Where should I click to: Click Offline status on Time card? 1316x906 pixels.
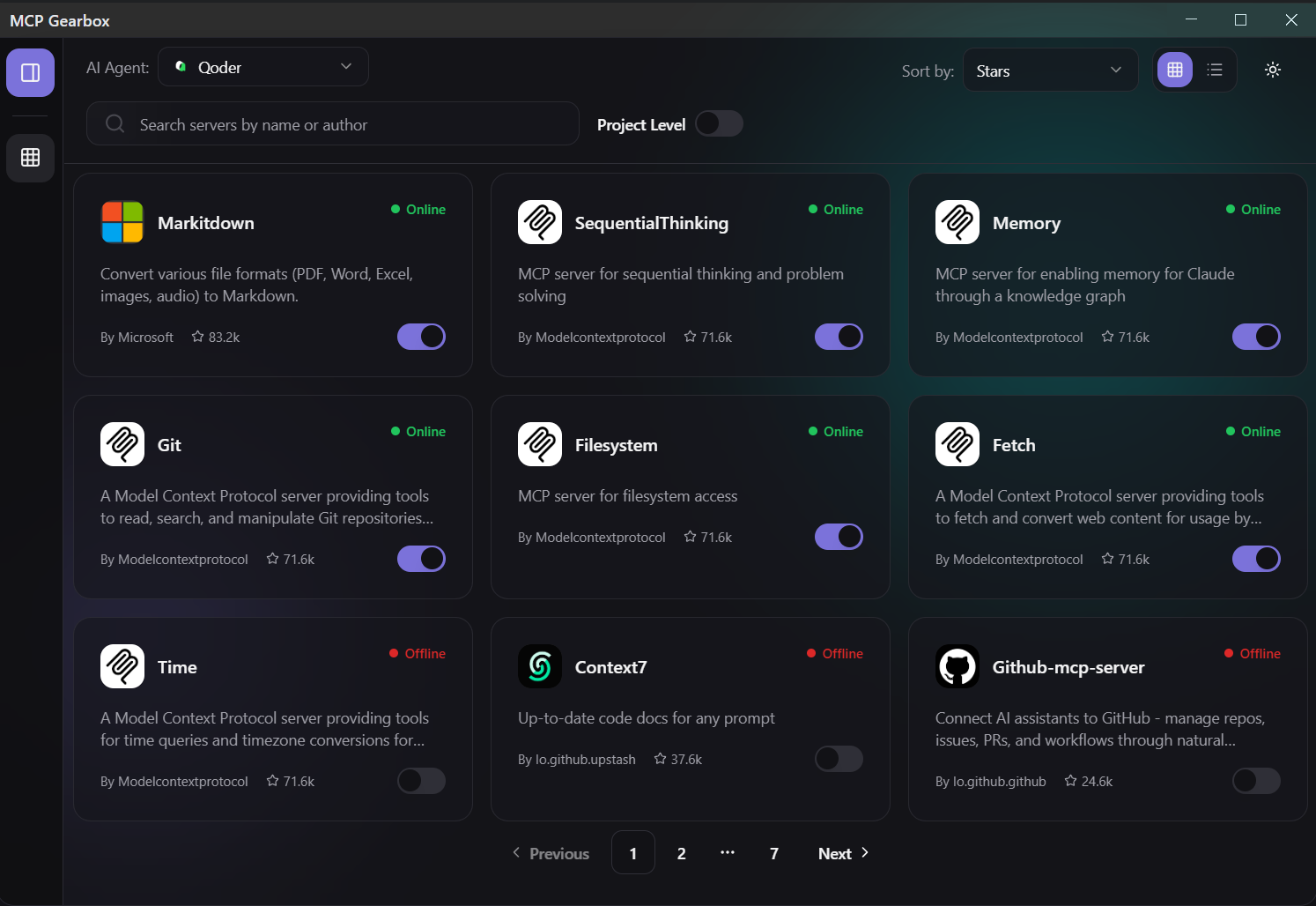pyautogui.click(x=418, y=653)
